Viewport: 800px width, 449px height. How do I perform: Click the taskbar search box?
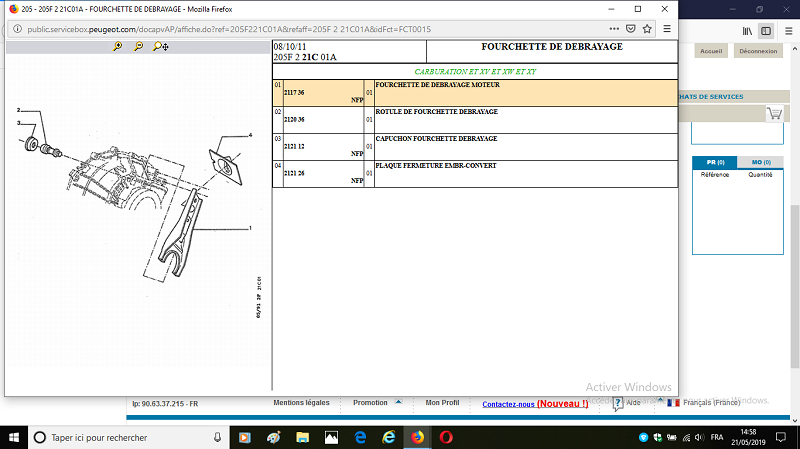pyautogui.click(x=129, y=437)
